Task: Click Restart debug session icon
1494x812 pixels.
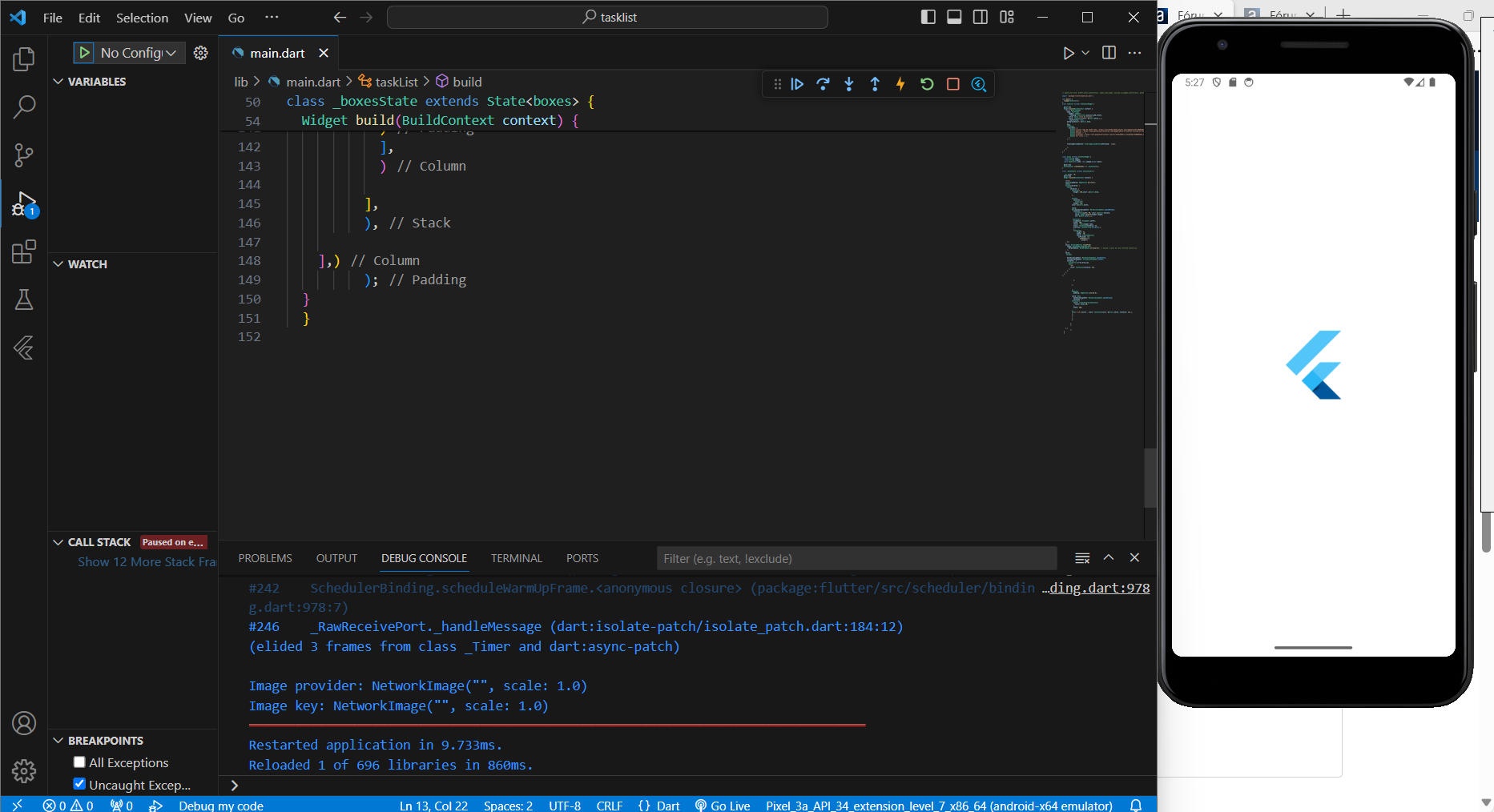Action: click(927, 84)
